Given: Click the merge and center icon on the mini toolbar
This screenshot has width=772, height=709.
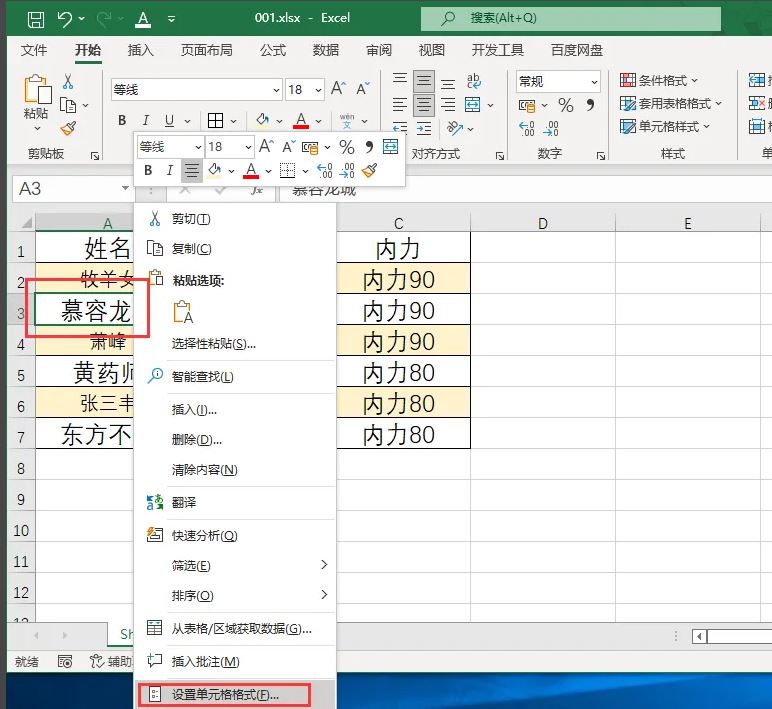Looking at the screenshot, I should [x=390, y=146].
